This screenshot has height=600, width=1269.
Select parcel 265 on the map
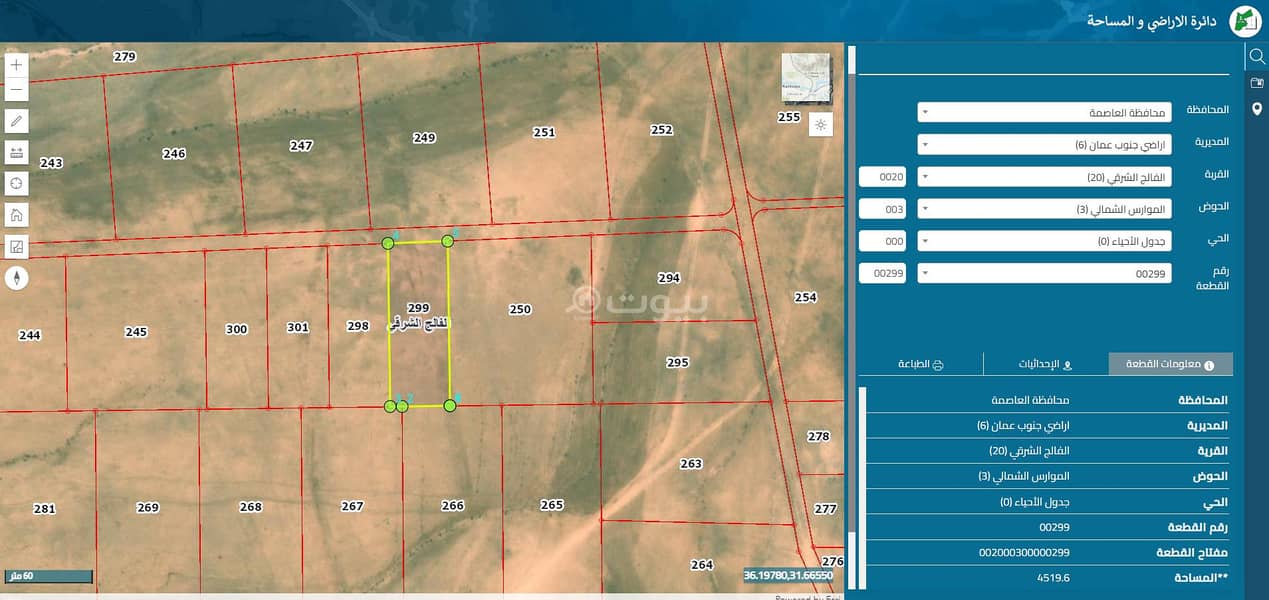click(552, 505)
